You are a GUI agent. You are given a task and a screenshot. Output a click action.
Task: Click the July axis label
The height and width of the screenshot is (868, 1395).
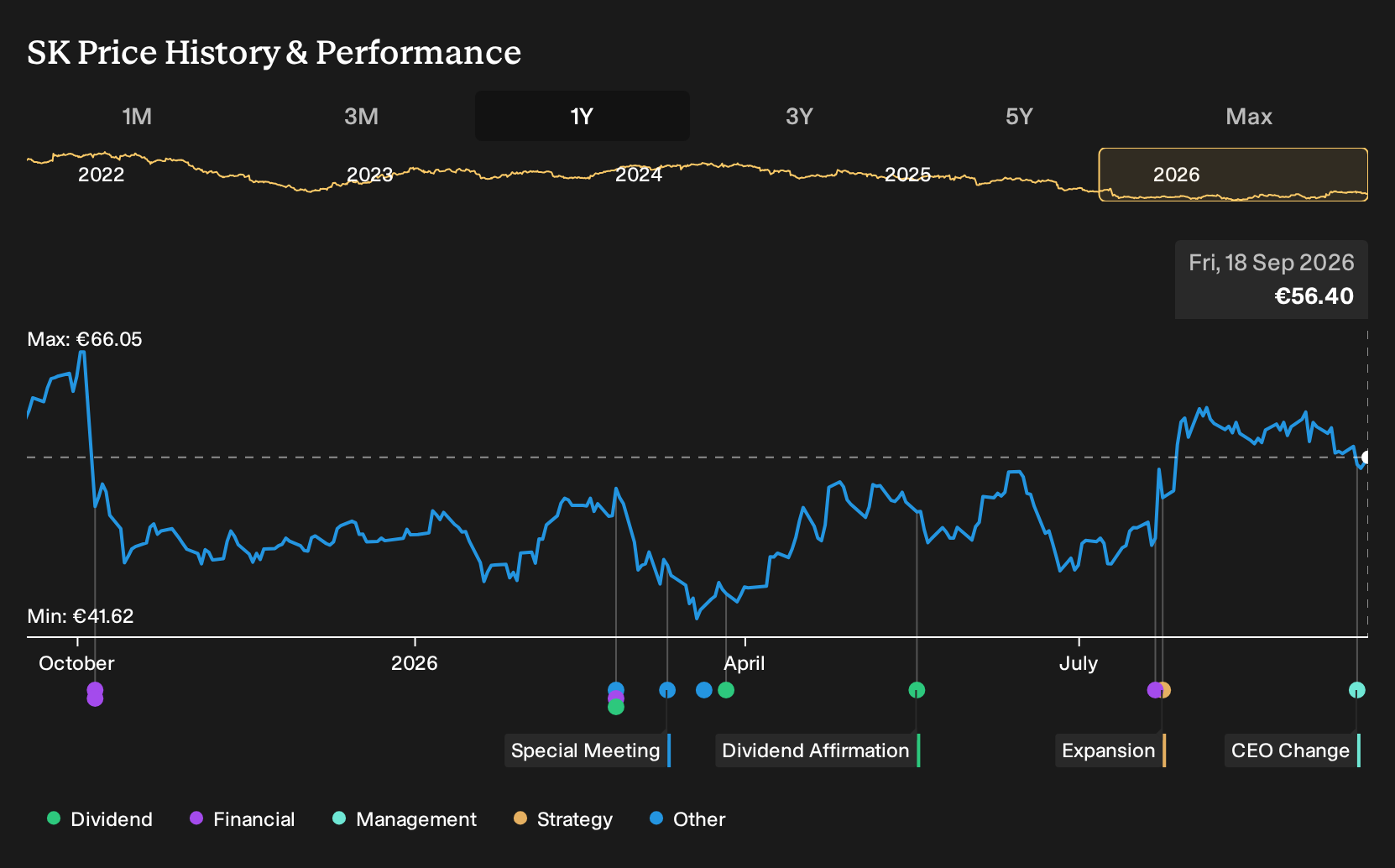tap(1079, 663)
